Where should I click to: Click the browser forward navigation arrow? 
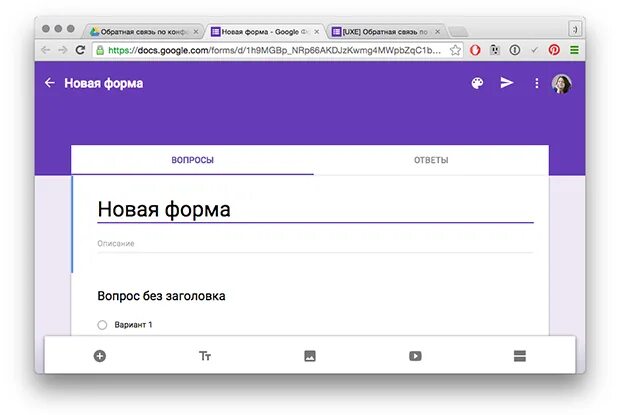[62, 50]
